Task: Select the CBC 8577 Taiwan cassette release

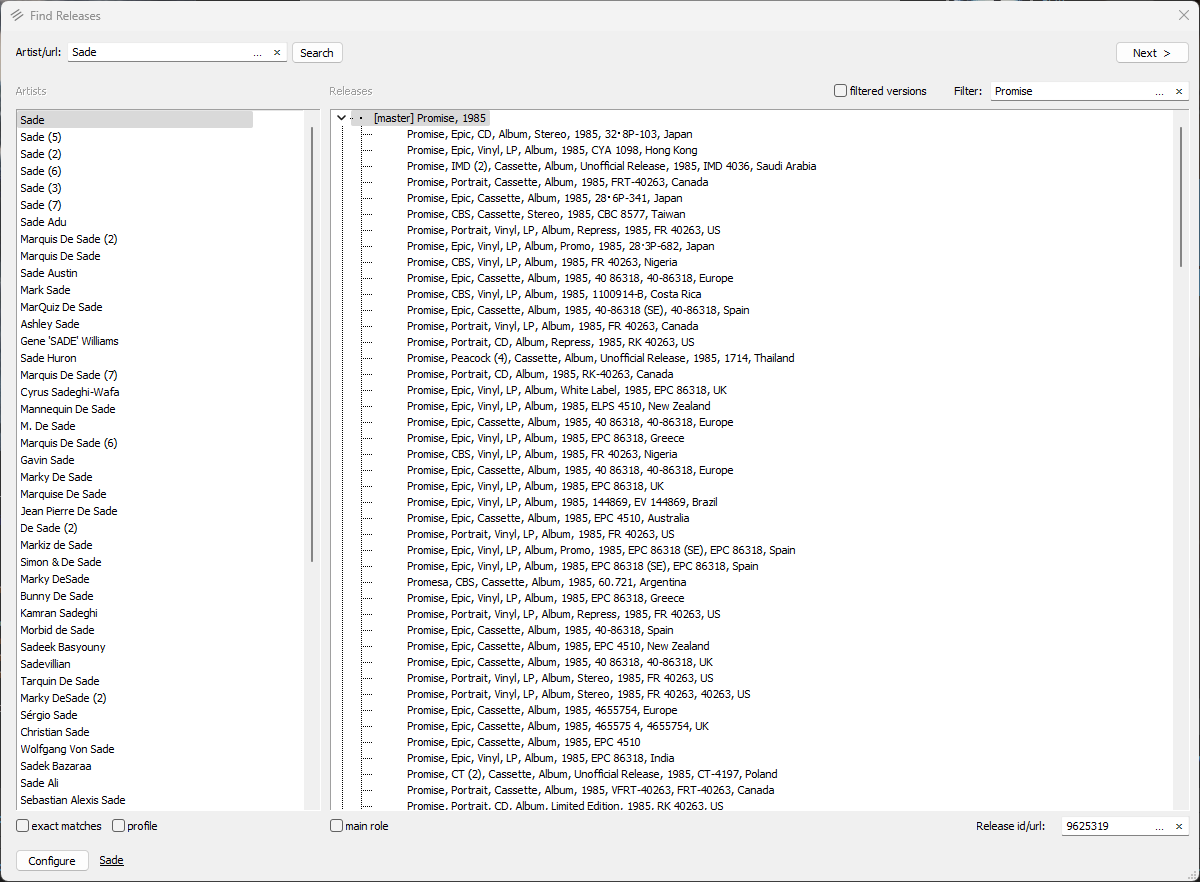Action: [546, 214]
